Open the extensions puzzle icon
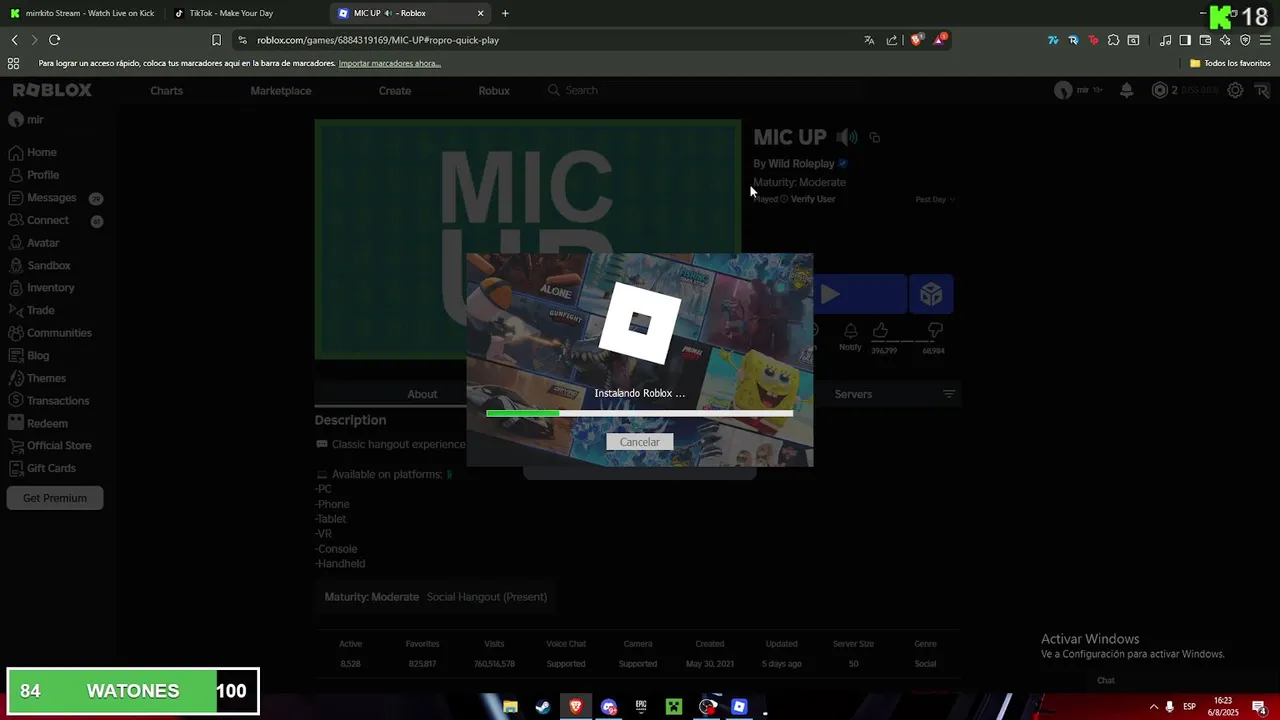The width and height of the screenshot is (1280, 720). tap(1113, 40)
